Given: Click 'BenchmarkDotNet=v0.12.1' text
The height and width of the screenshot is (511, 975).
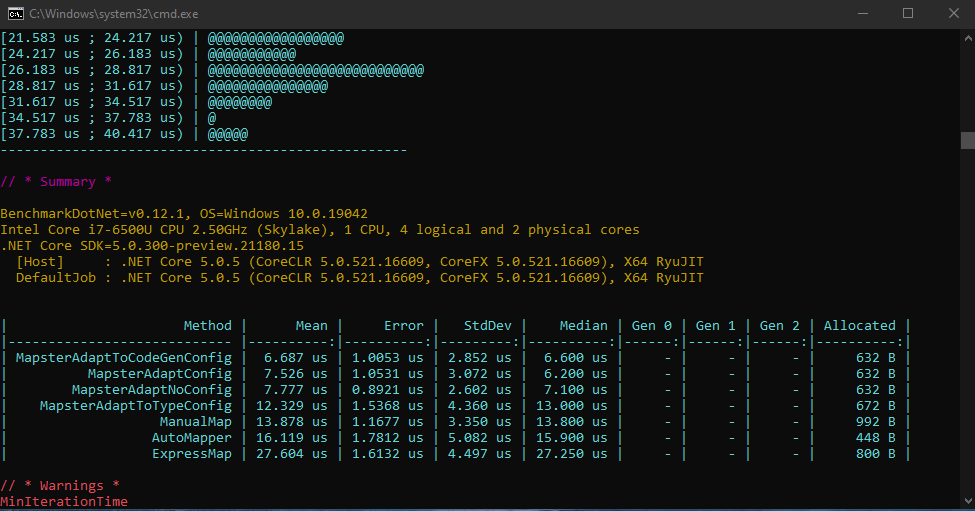Looking at the screenshot, I should [x=92, y=214].
